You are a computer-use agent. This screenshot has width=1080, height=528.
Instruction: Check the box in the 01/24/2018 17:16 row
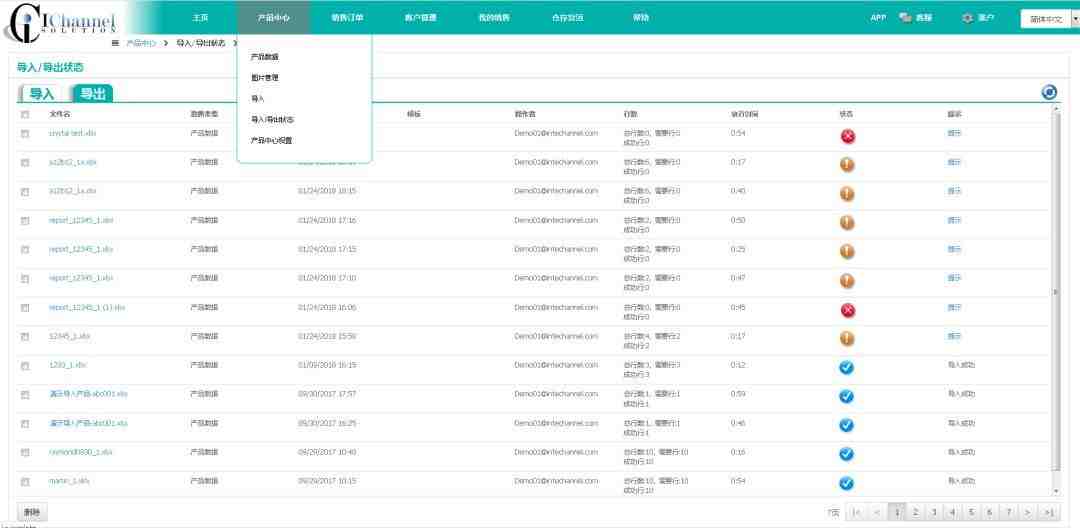coord(25,221)
